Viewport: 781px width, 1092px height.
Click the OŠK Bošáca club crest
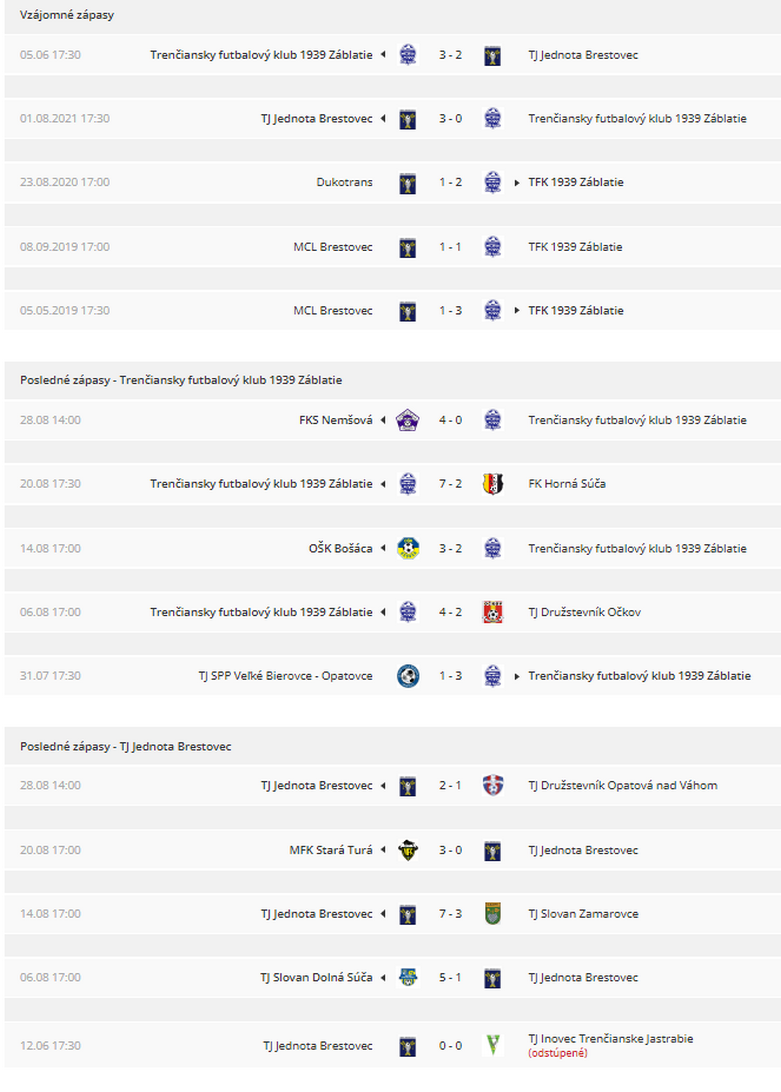408,548
